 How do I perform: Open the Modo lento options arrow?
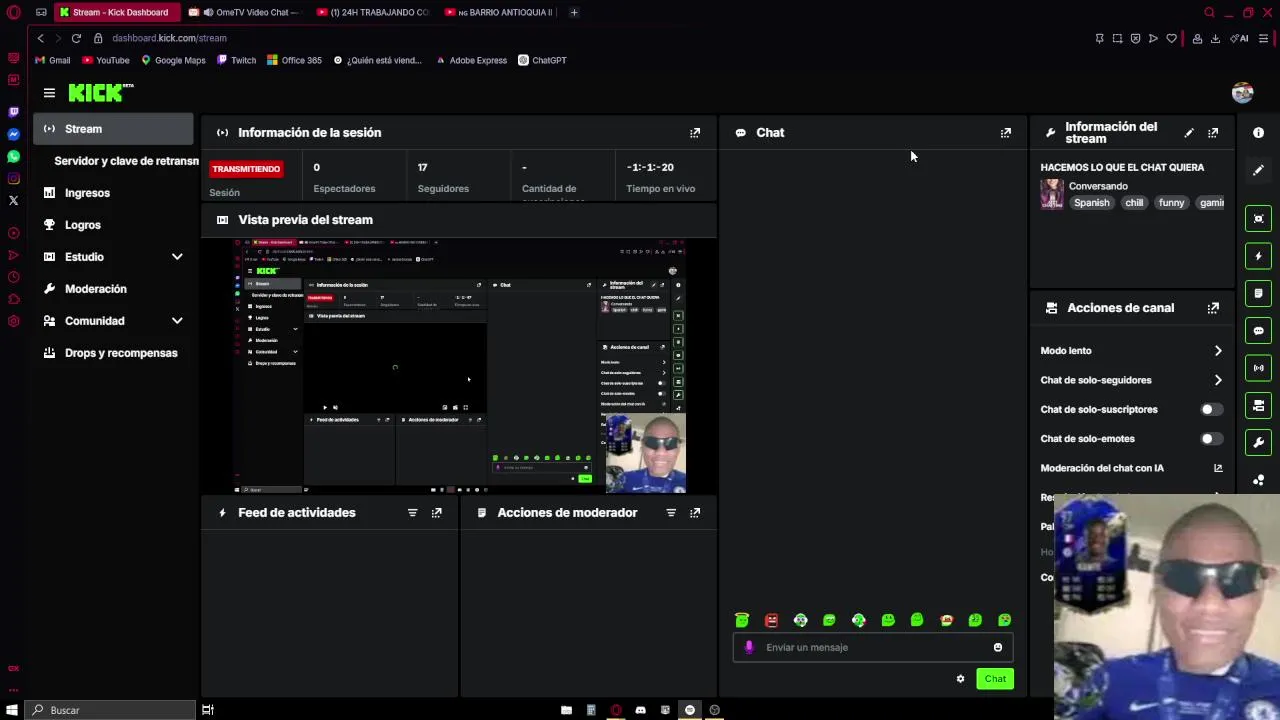pos(1217,351)
